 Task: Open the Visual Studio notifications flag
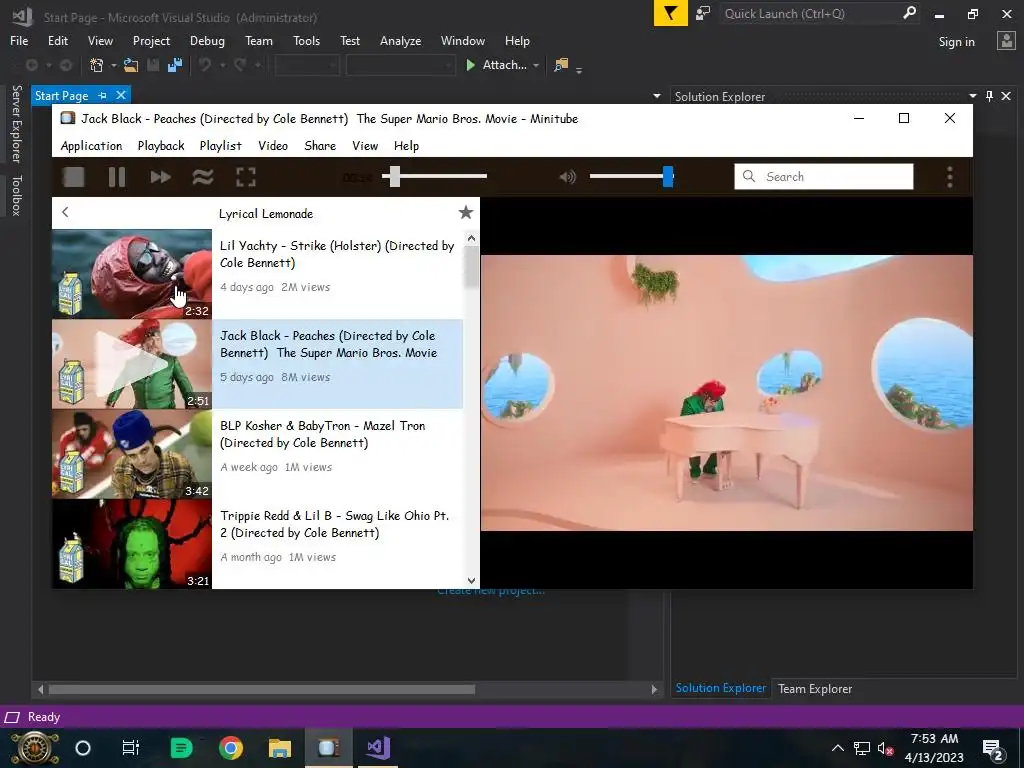[x=671, y=13]
